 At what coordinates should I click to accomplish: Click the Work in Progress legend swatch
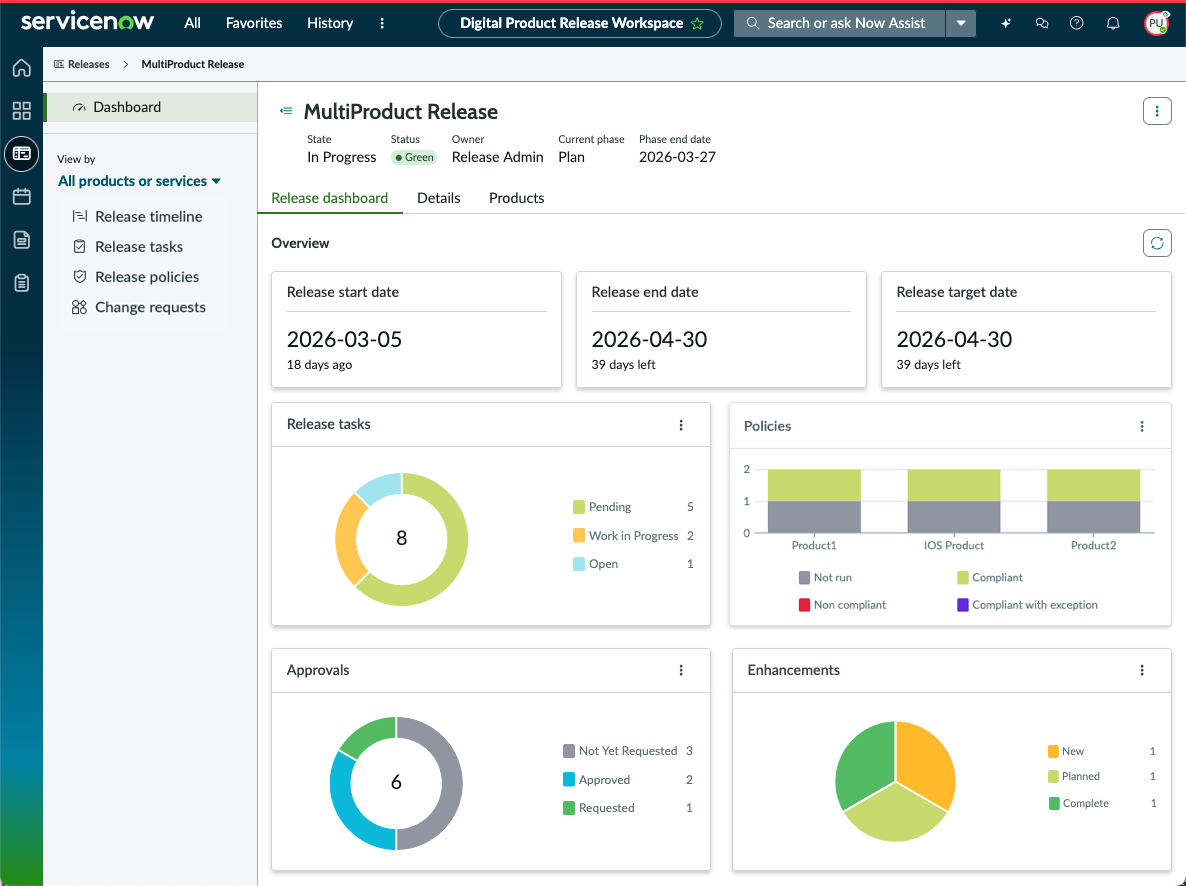[x=579, y=536]
